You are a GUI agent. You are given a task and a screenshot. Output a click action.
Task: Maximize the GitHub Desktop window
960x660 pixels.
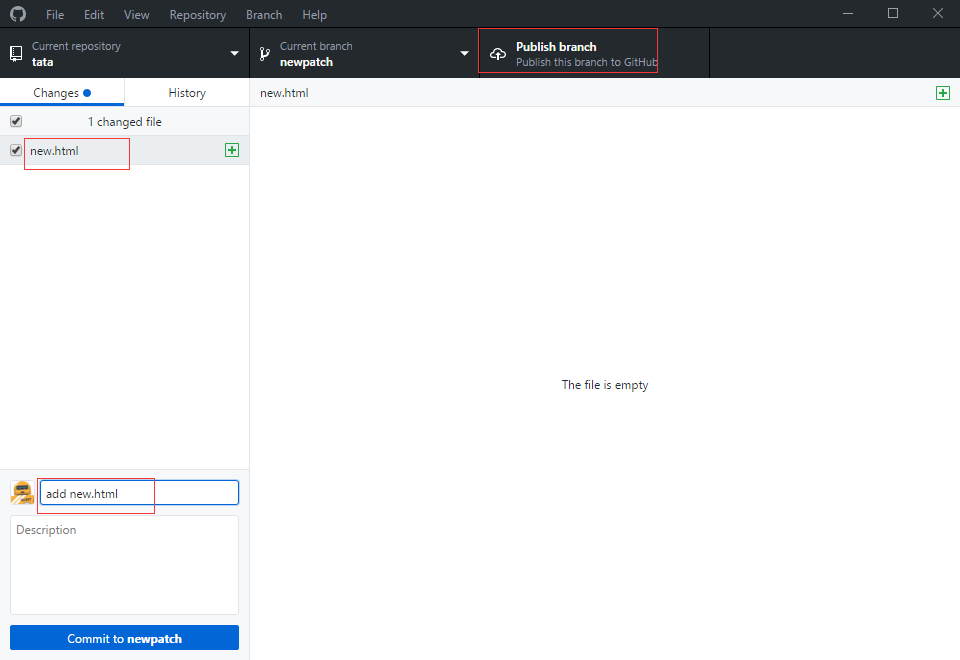893,13
